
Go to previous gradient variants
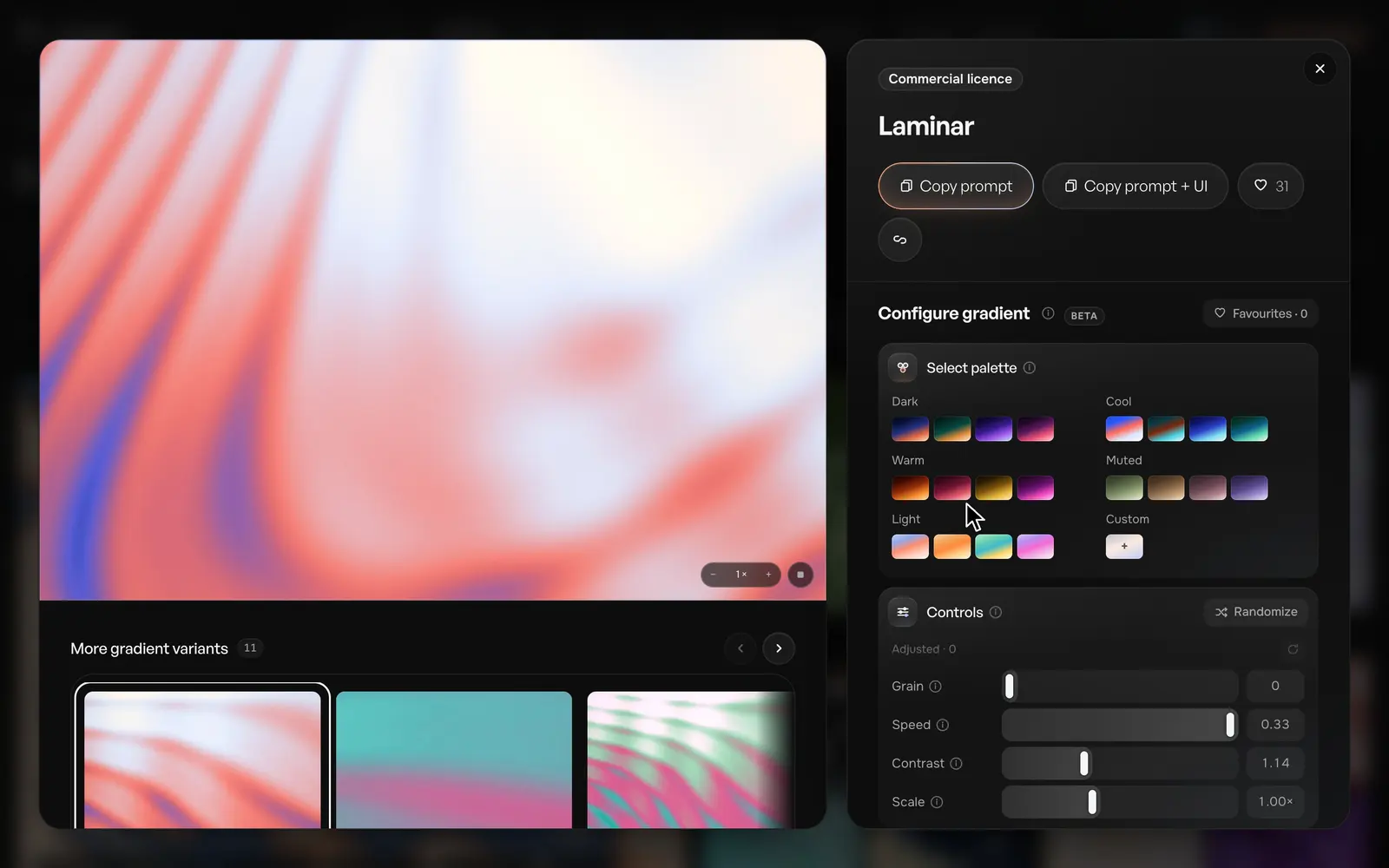[x=741, y=648]
